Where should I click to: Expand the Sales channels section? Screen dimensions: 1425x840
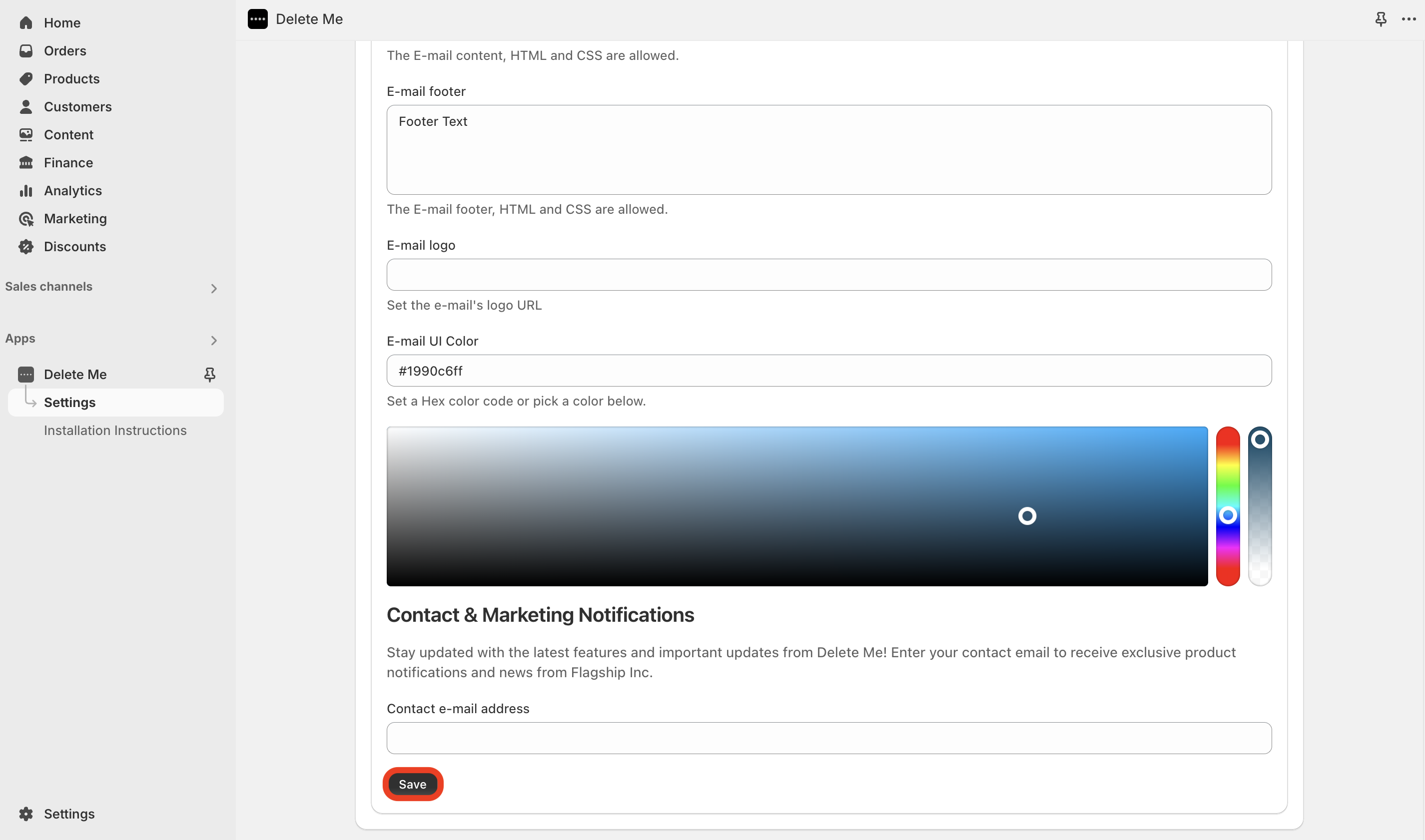click(213, 289)
